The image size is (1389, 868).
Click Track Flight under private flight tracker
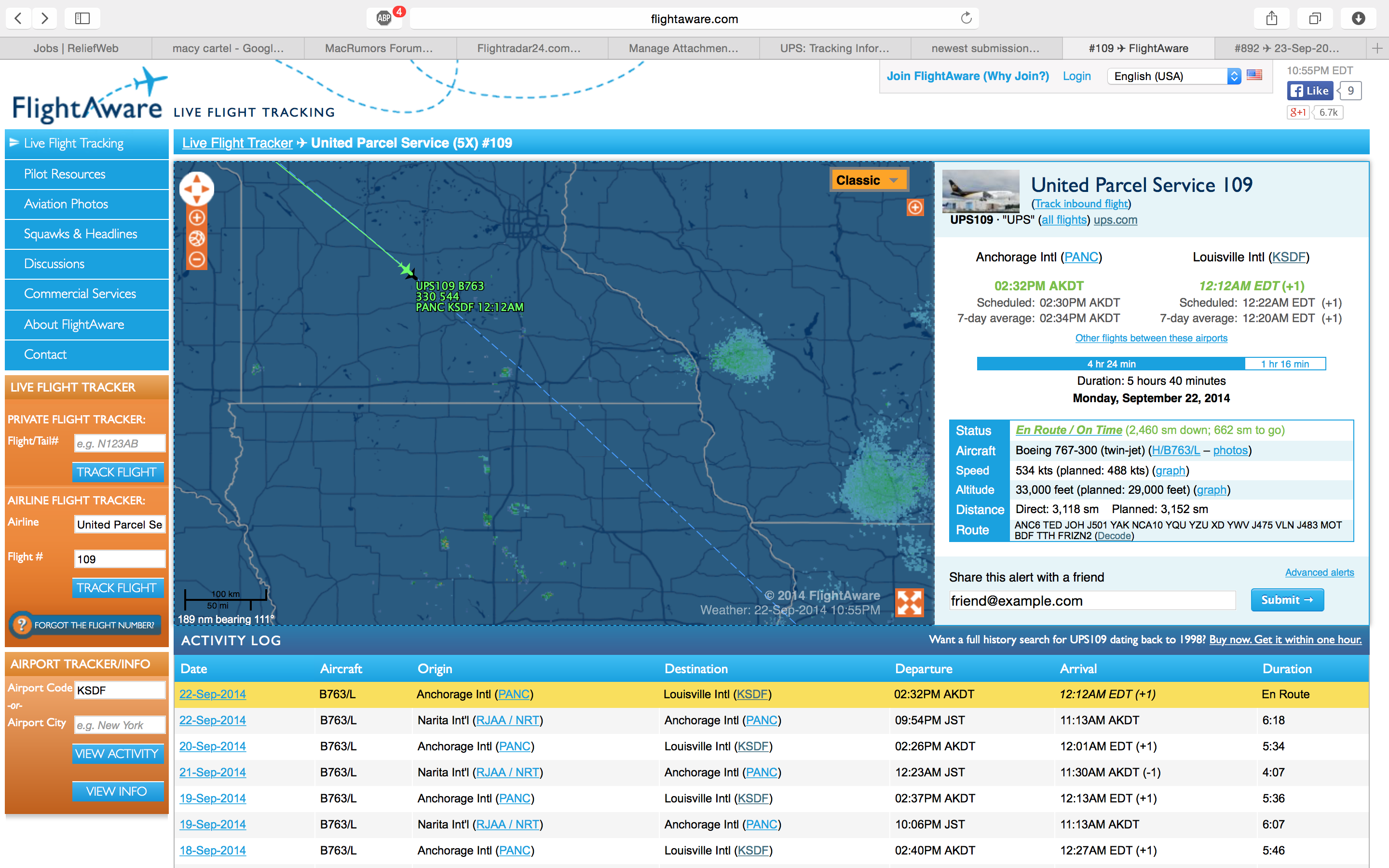pyautogui.click(x=117, y=472)
